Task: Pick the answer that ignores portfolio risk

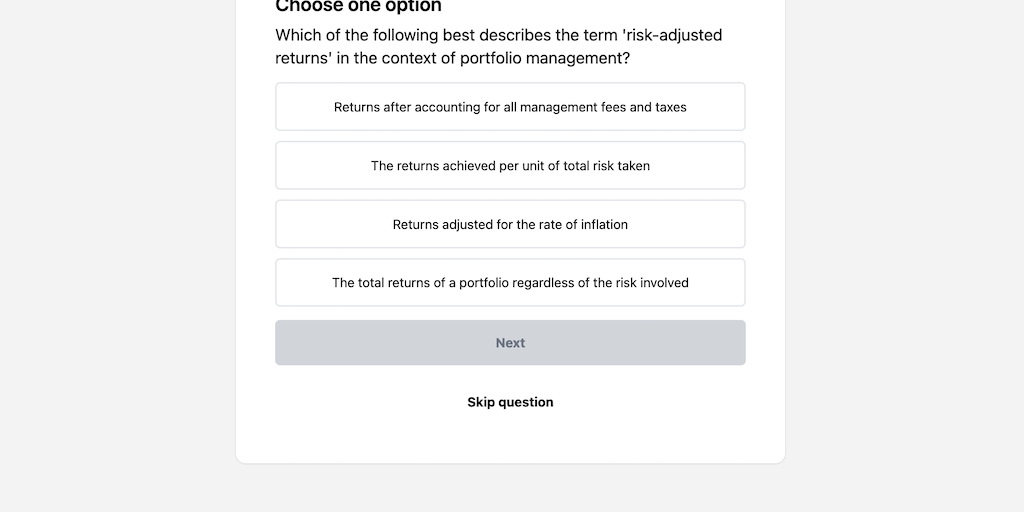Action: point(510,283)
